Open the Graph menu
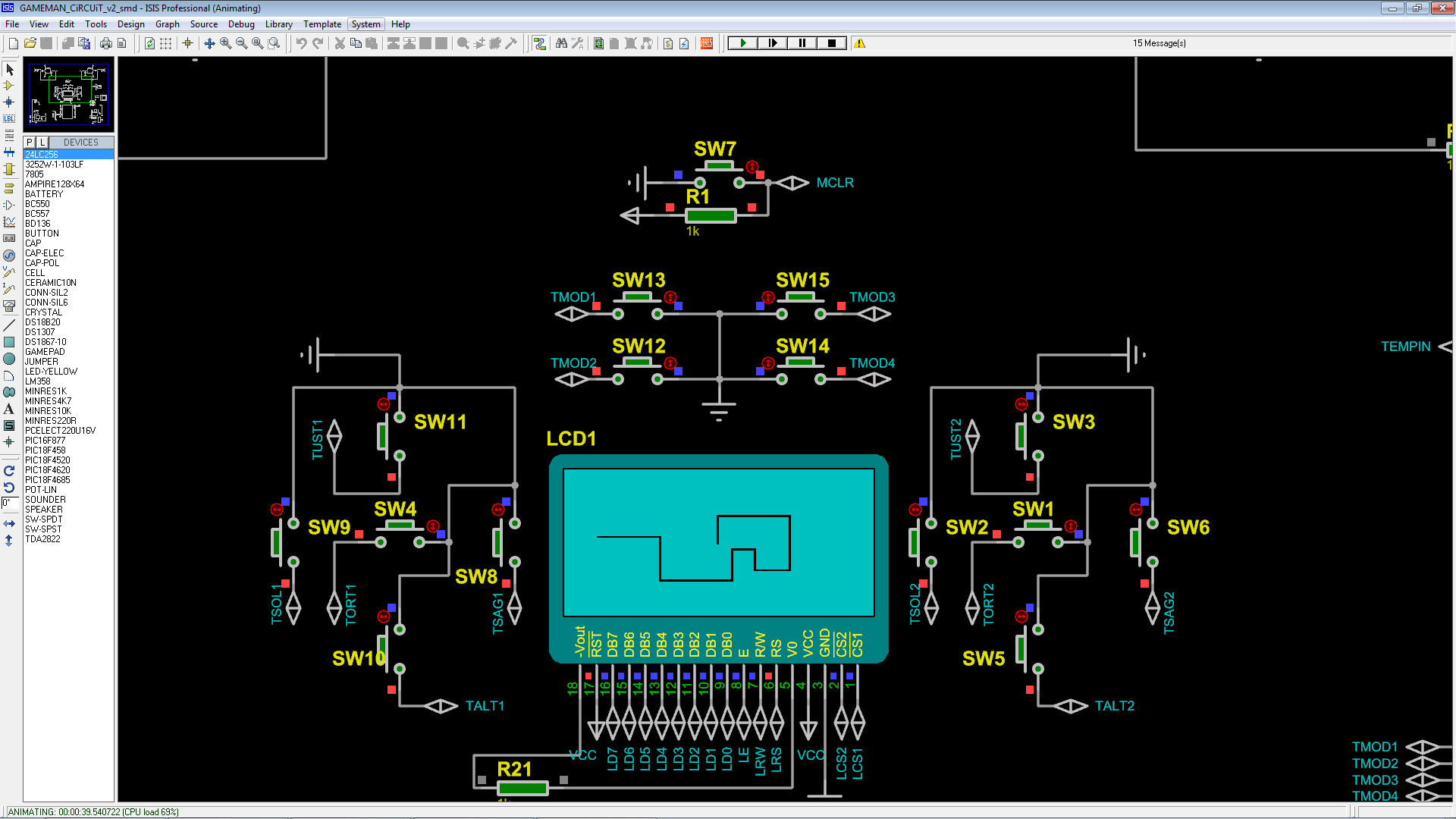1456x819 pixels. pyautogui.click(x=168, y=24)
